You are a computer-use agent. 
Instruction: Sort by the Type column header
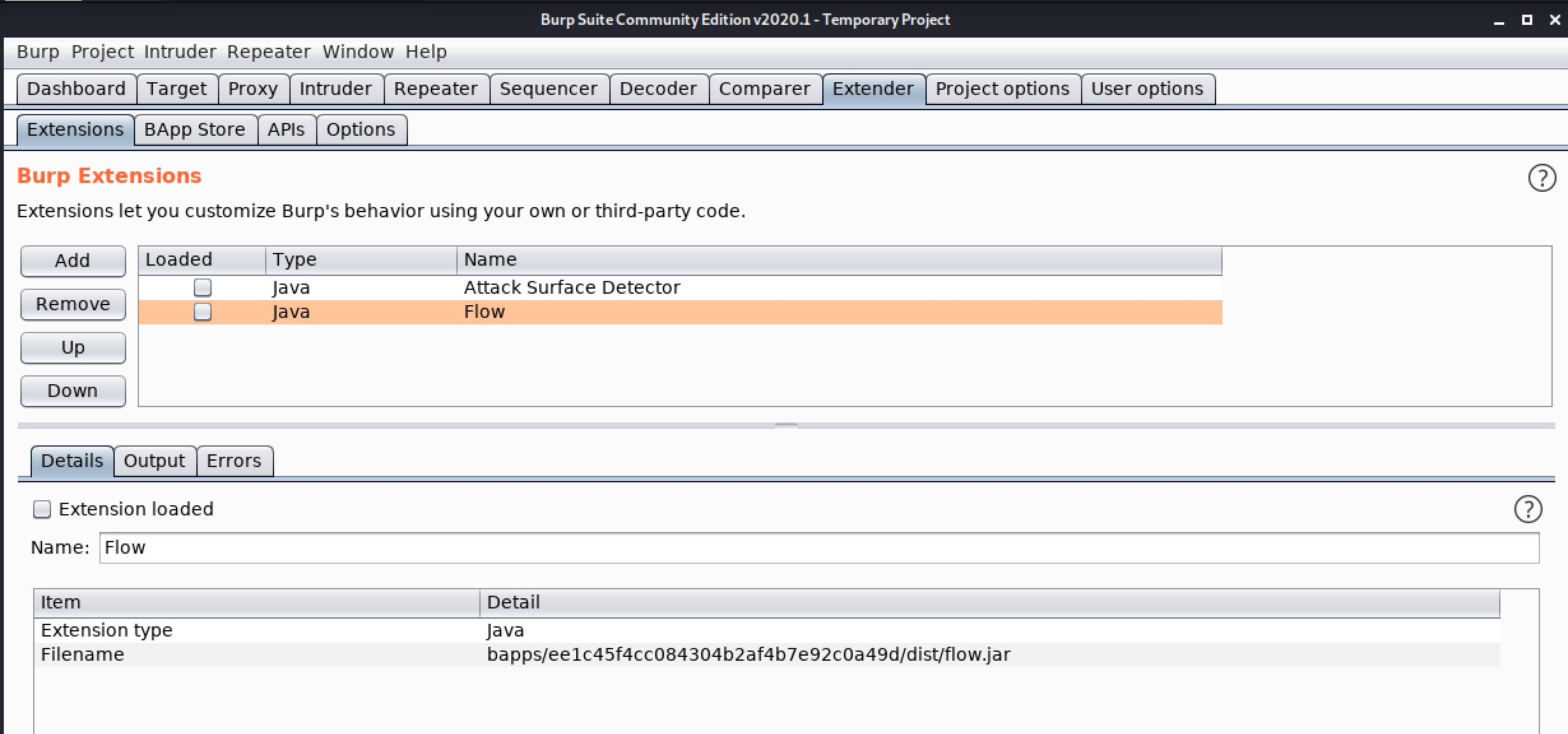tap(361, 260)
